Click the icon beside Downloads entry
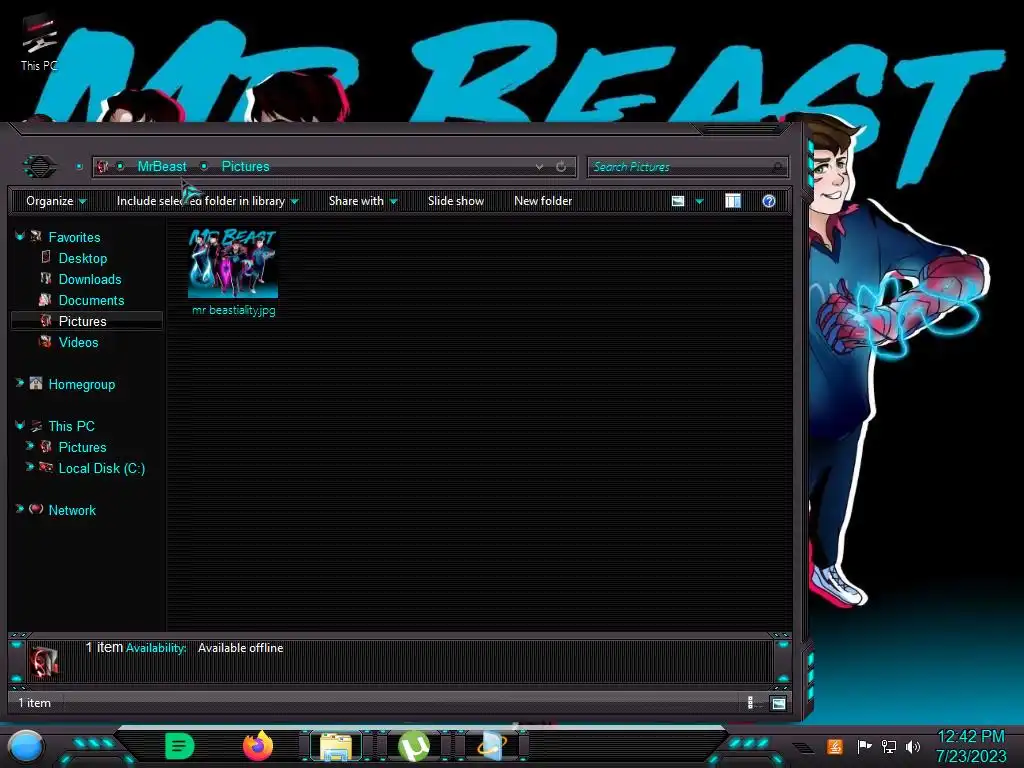This screenshot has width=1024, height=768. click(x=46, y=278)
